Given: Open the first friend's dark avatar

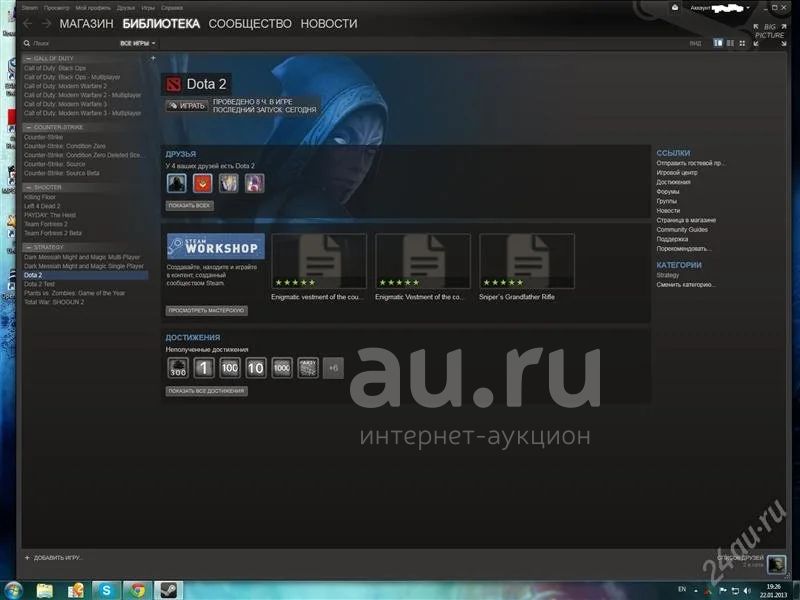Looking at the screenshot, I should [x=177, y=183].
